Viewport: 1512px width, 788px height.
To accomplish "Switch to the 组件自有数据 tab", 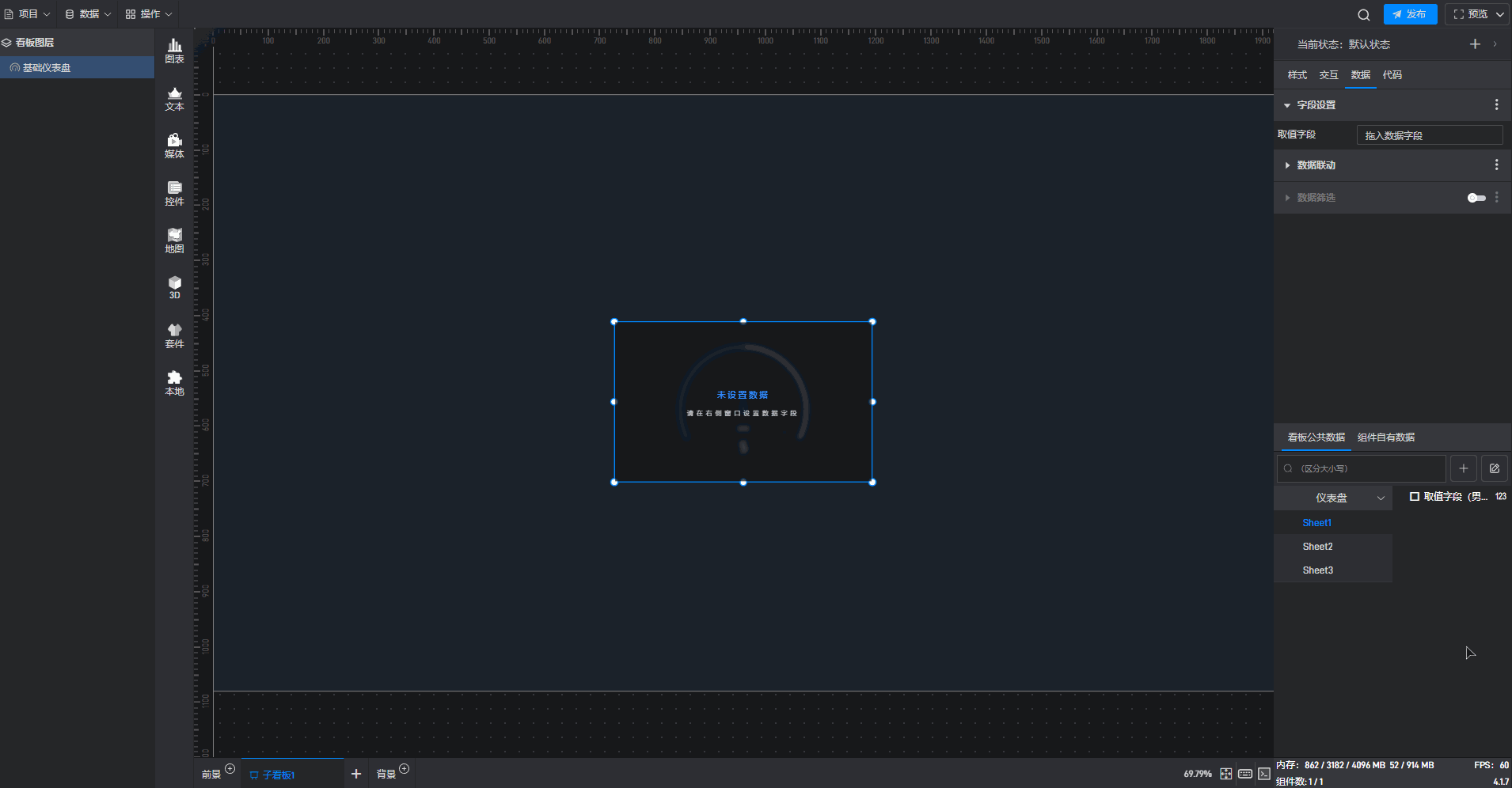I will [x=1385, y=438].
